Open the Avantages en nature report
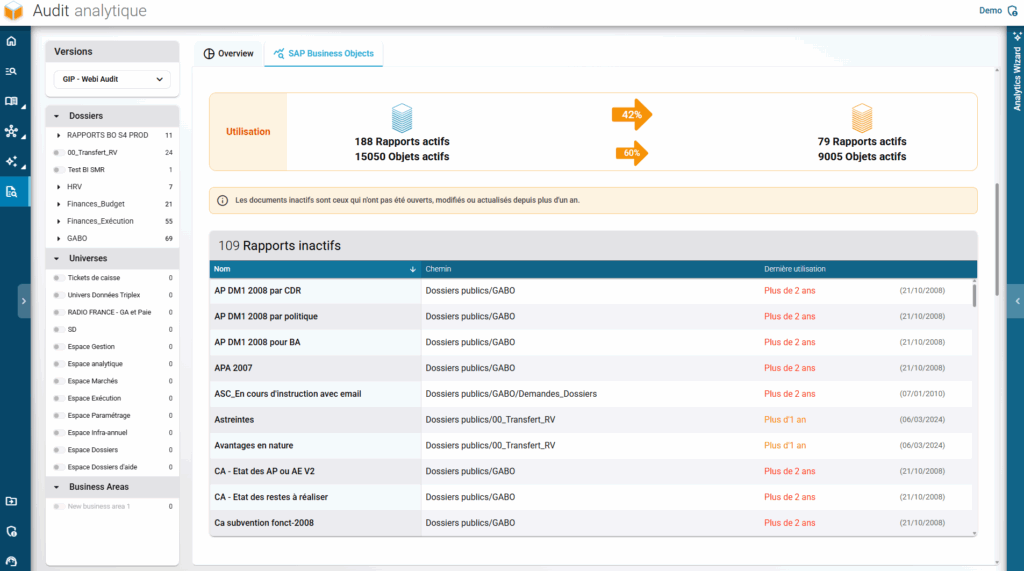 [x=253, y=446]
